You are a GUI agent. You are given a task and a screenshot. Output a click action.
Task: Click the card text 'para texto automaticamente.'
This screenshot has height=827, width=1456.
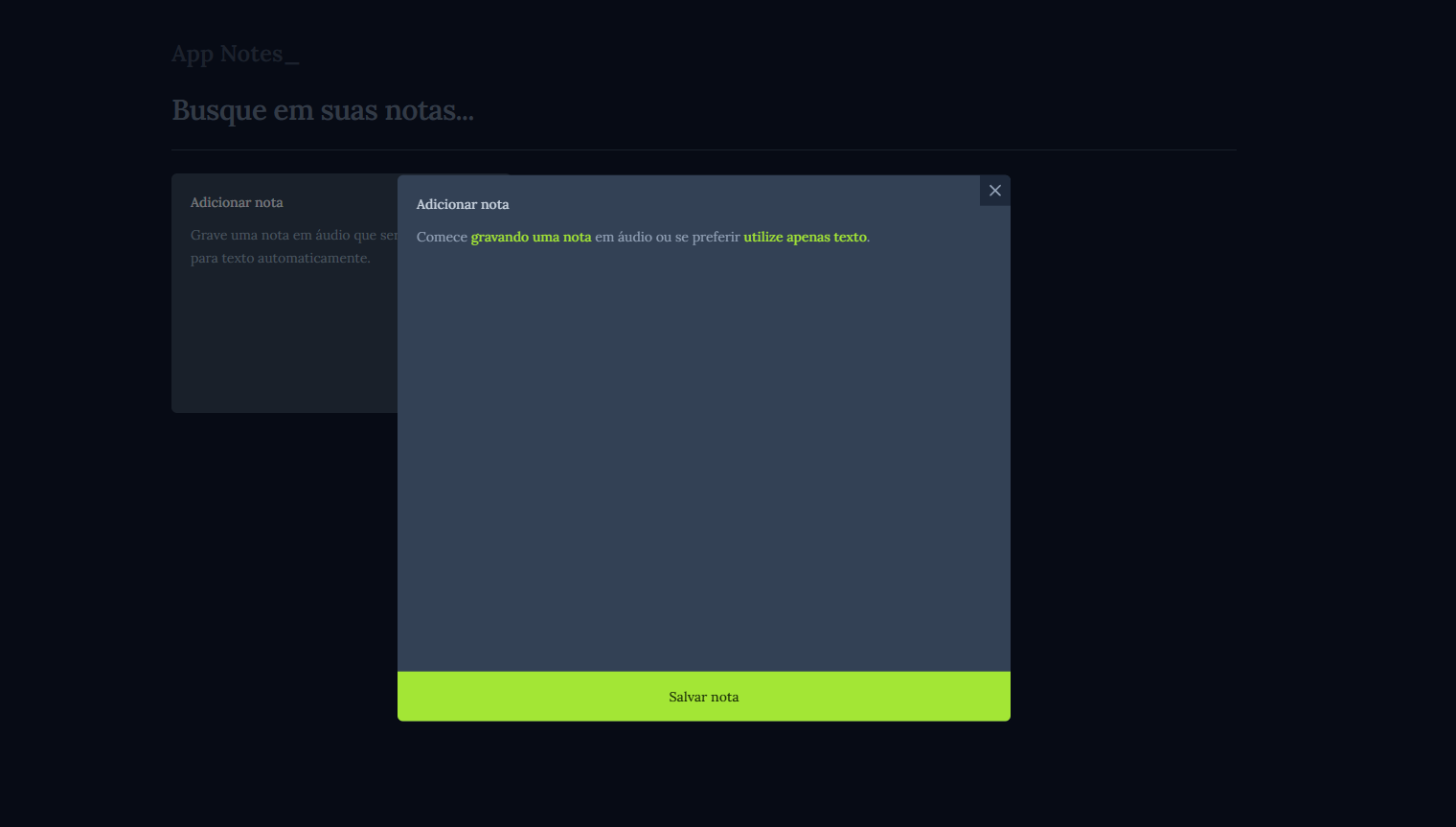[x=280, y=258]
